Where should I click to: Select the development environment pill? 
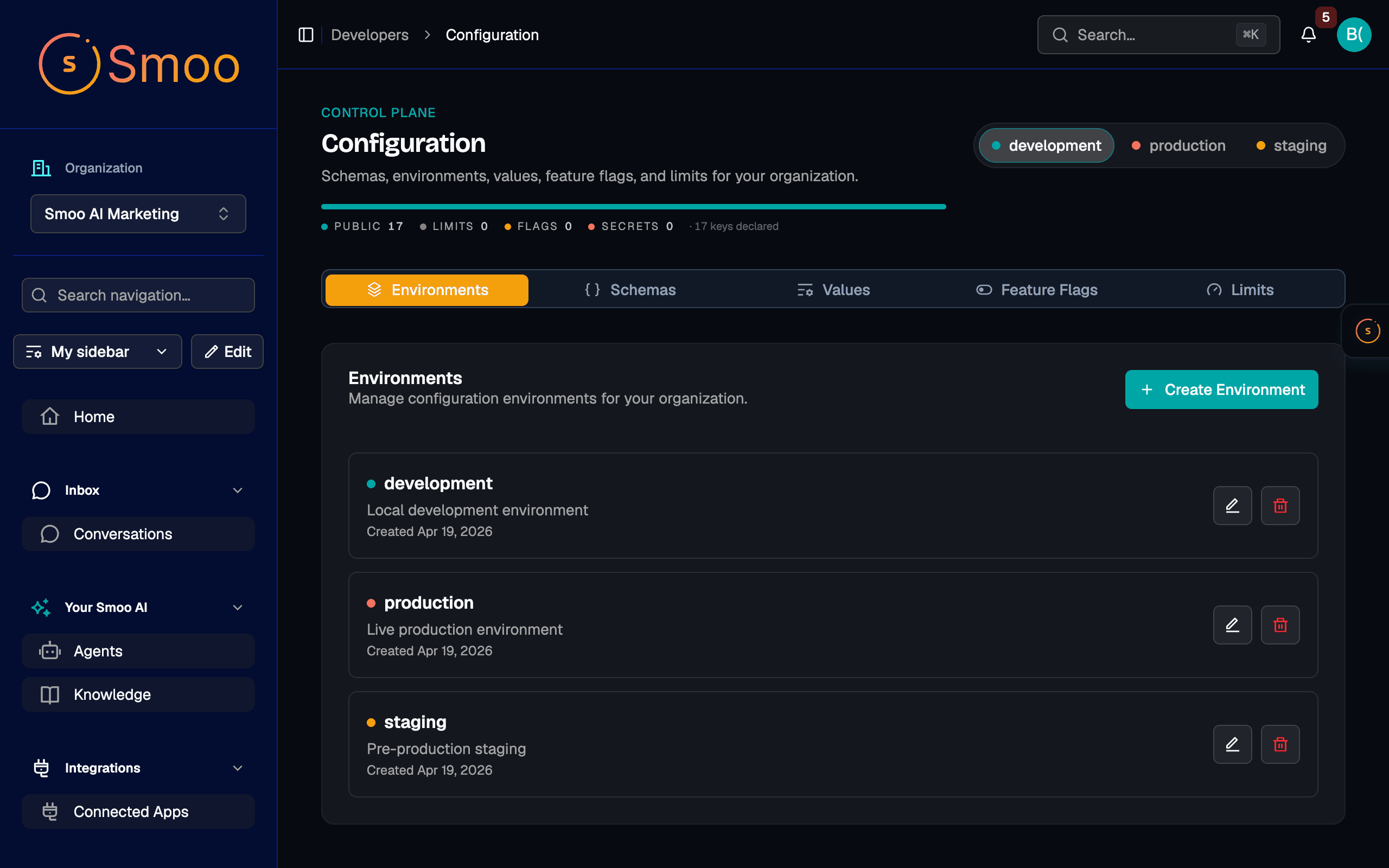tap(1046, 146)
